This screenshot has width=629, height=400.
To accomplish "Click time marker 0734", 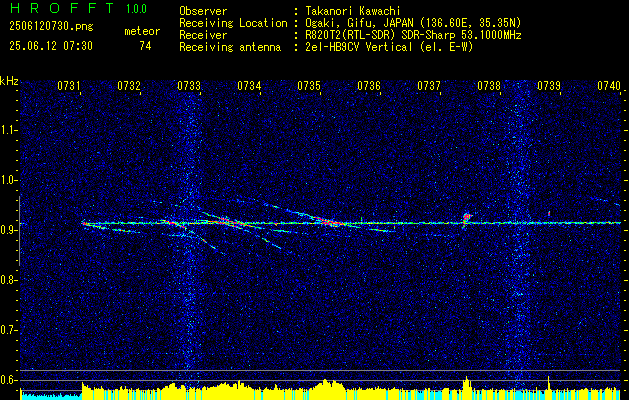I will (x=249, y=85).
